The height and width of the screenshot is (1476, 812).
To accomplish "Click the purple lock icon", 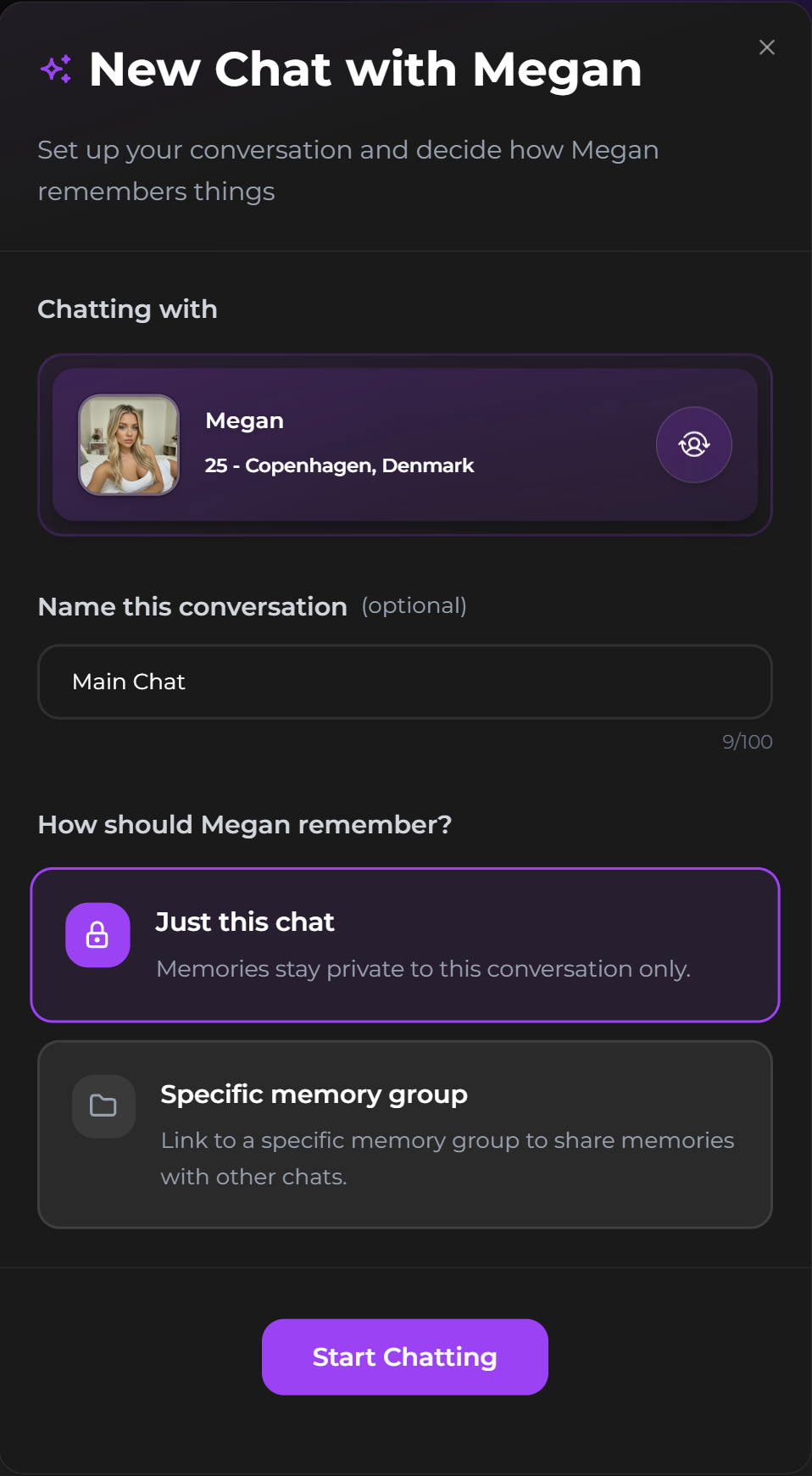I will click(97, 935).
